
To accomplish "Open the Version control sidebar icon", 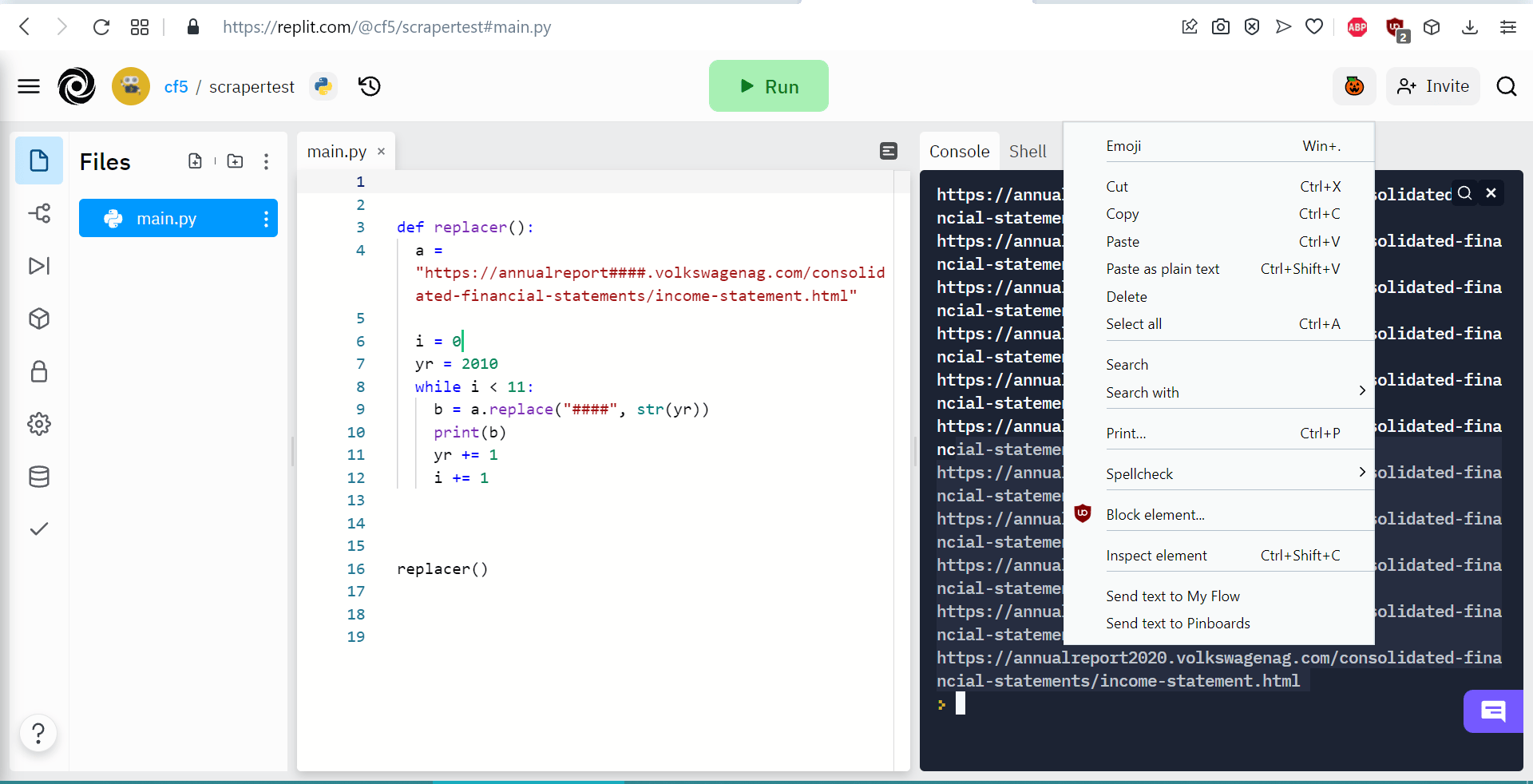I will [39, 213].
